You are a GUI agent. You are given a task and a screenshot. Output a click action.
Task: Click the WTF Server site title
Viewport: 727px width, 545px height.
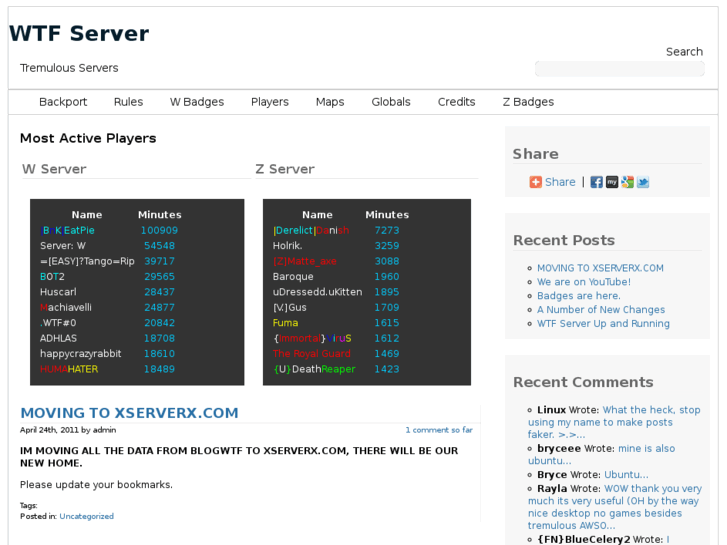79,33
